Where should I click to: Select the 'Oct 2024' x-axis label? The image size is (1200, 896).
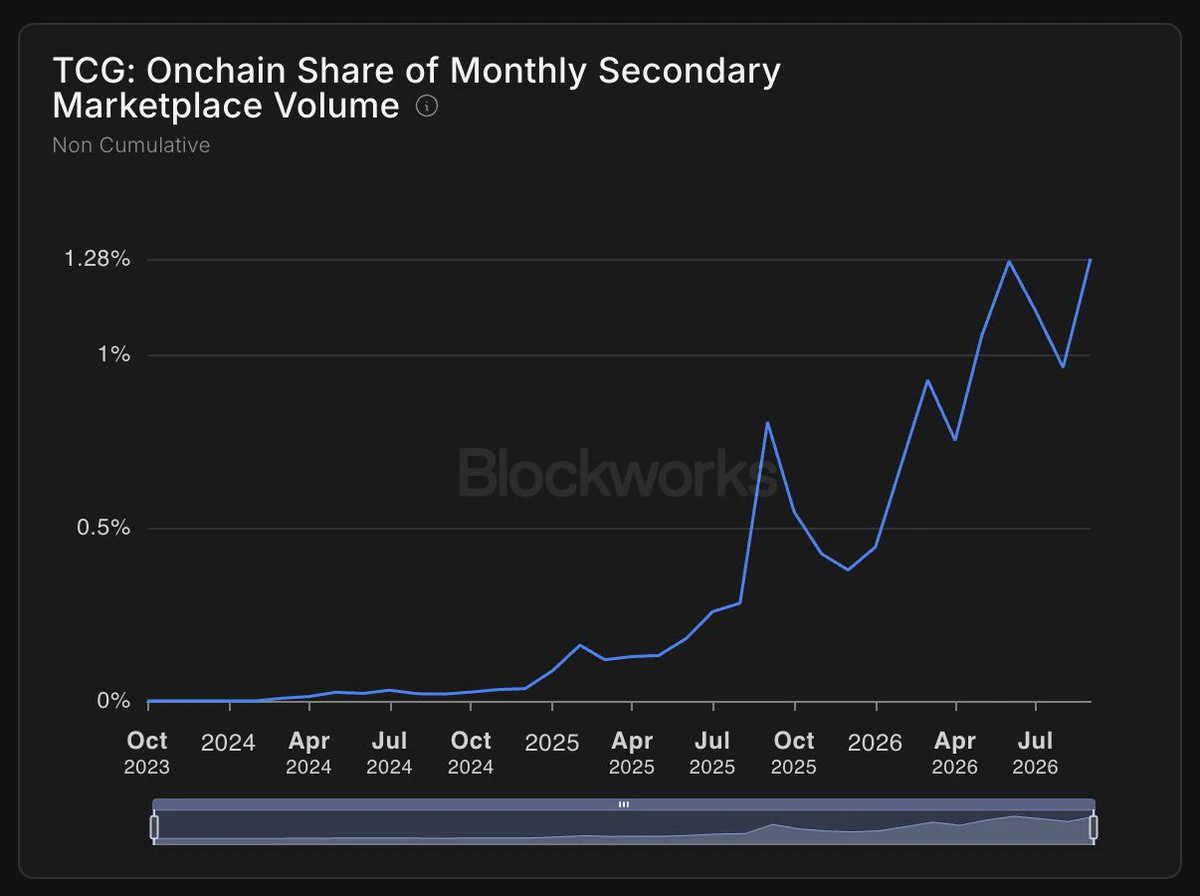[x=471, y=753]
